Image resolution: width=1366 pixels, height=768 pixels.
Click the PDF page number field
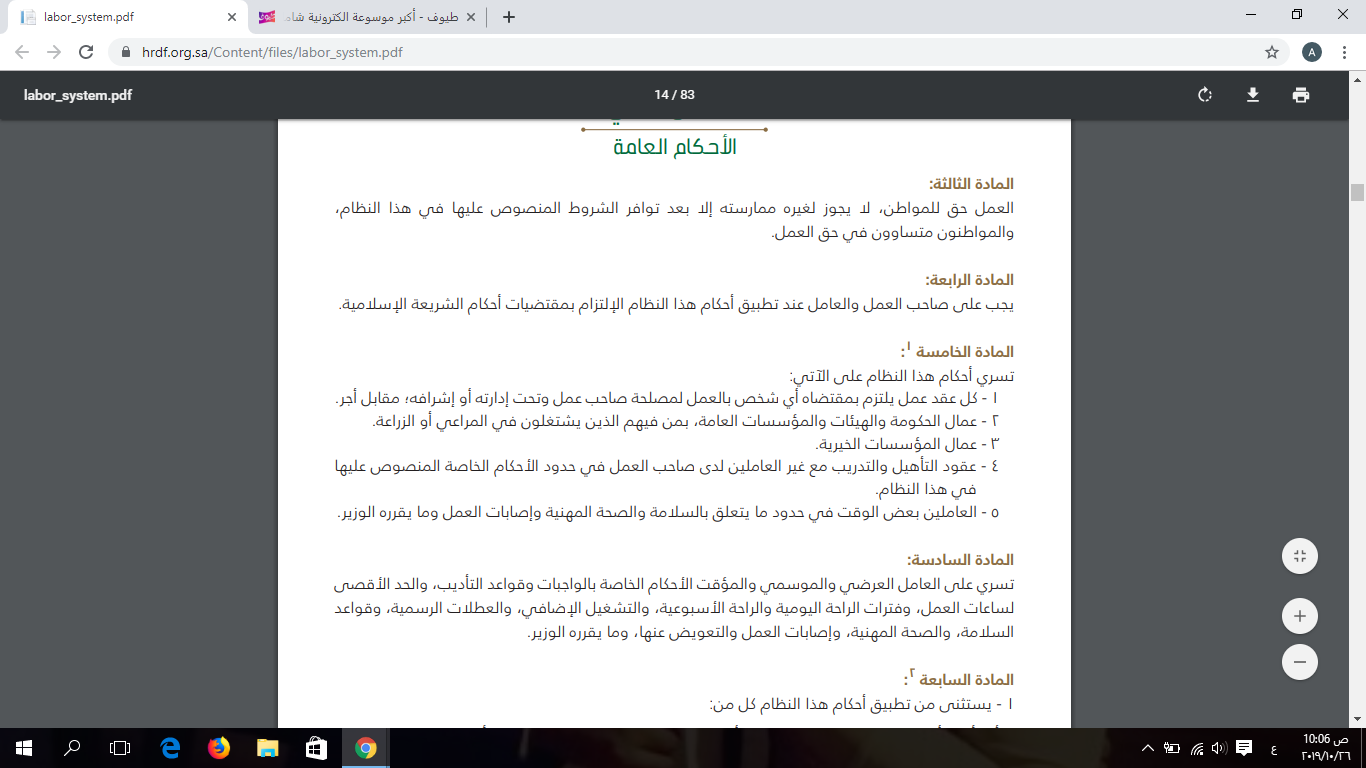point(661,95)
